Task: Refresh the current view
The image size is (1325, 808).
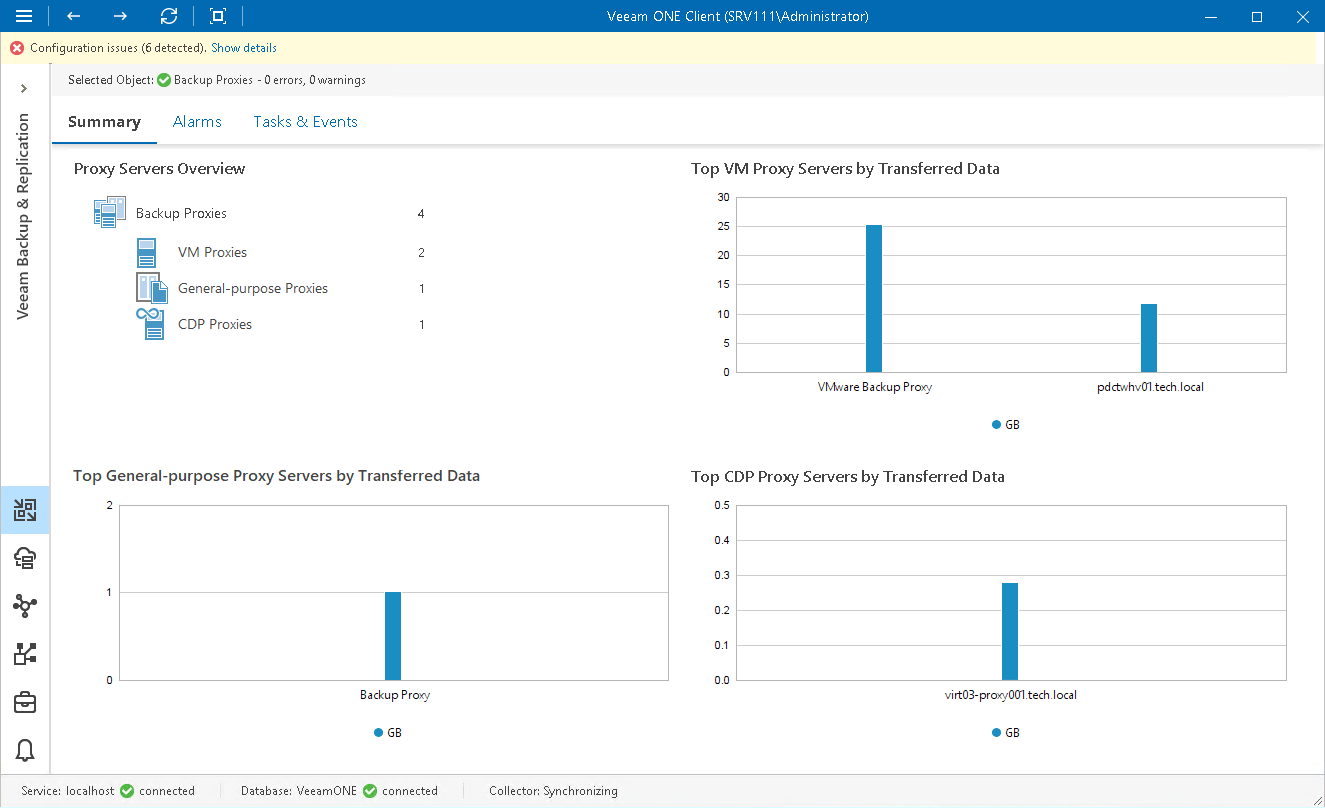Action: coord(168,16)
